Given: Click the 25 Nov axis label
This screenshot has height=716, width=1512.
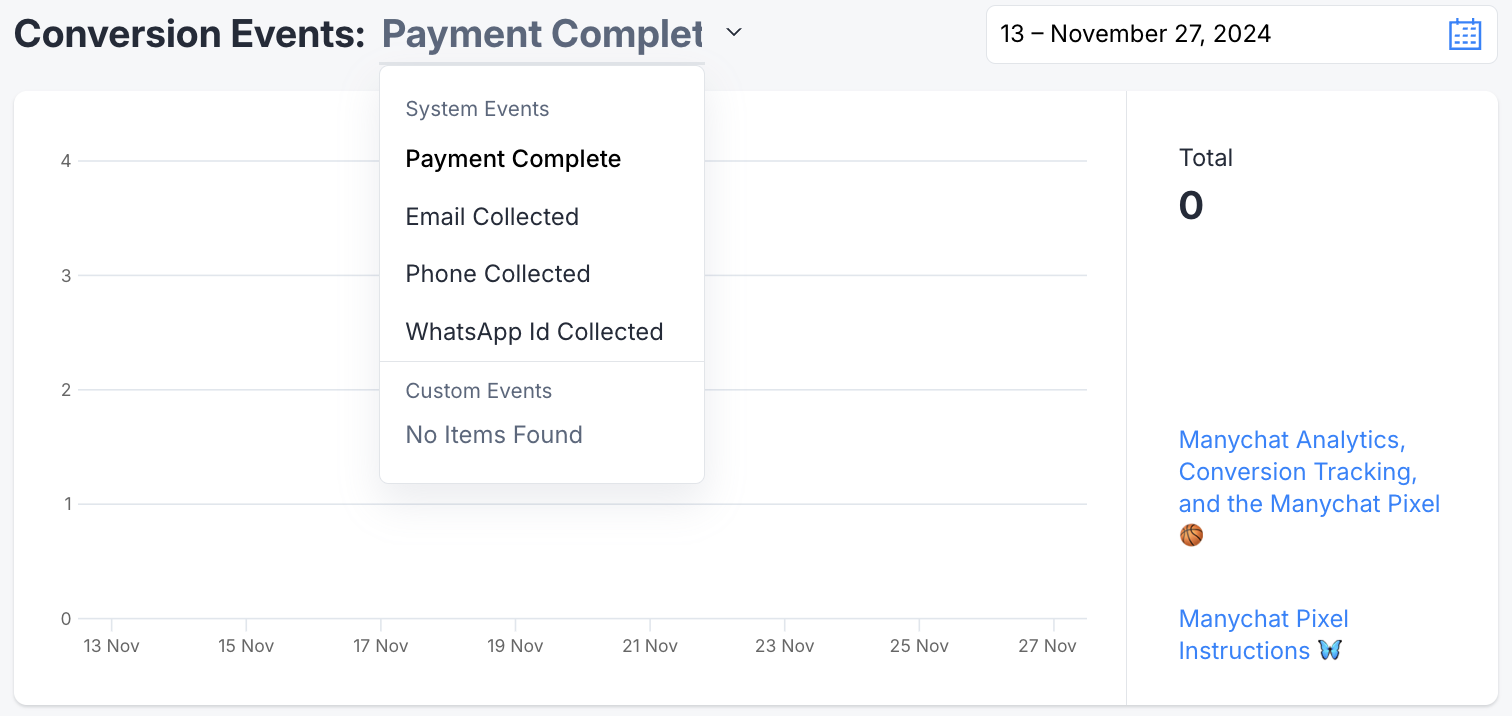Looking at the screenshot, I should click(x=919, y=646).
